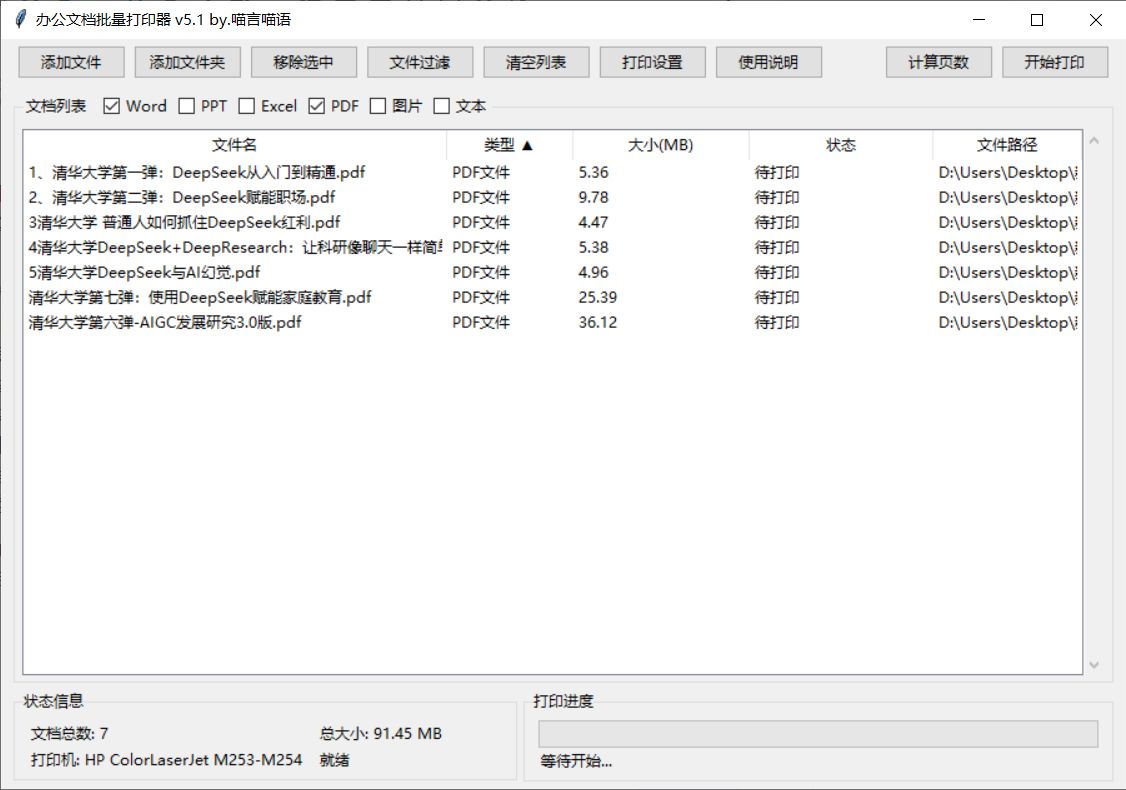Click the 添加文件 button
This screenshot has height=790, width=1126.
point(71,62)
